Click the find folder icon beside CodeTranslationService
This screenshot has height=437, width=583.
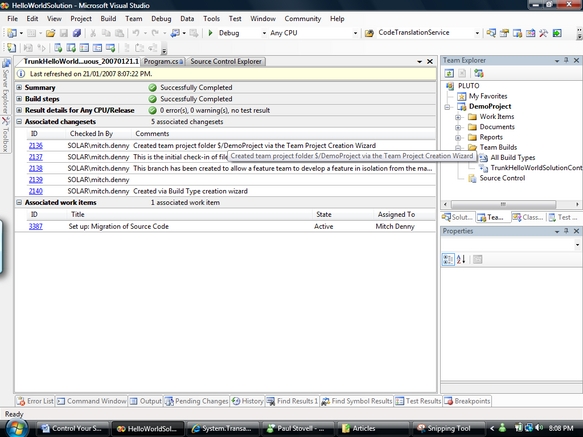[369, 33]
